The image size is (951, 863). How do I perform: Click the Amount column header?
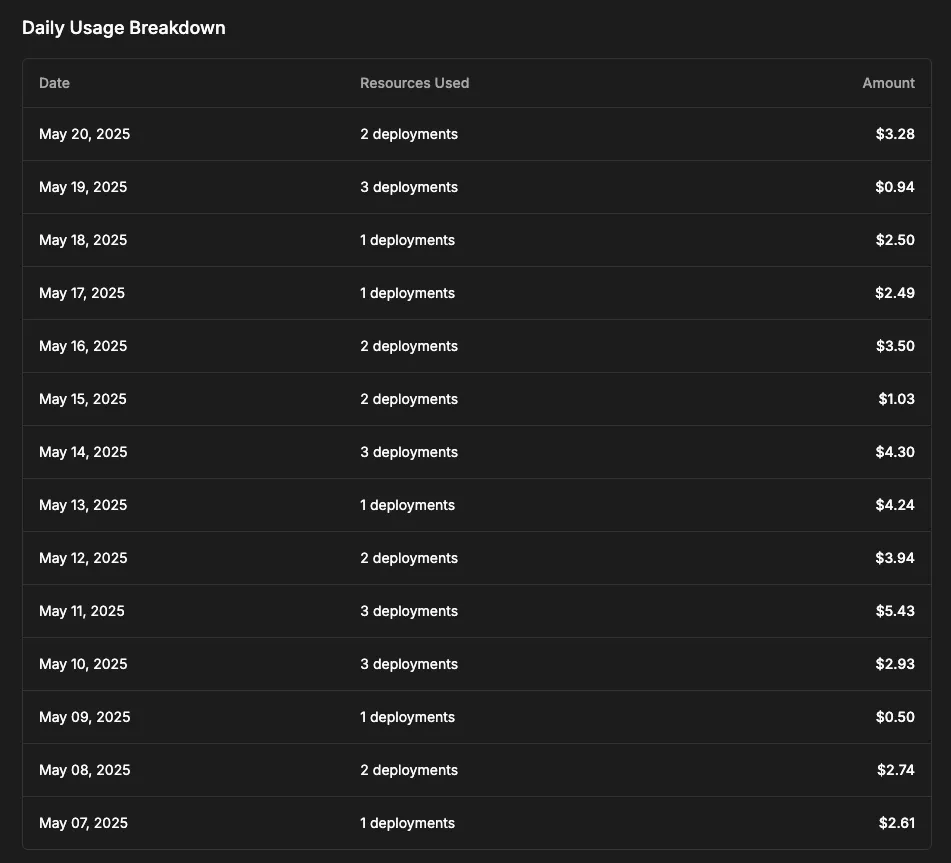[888, 83]
